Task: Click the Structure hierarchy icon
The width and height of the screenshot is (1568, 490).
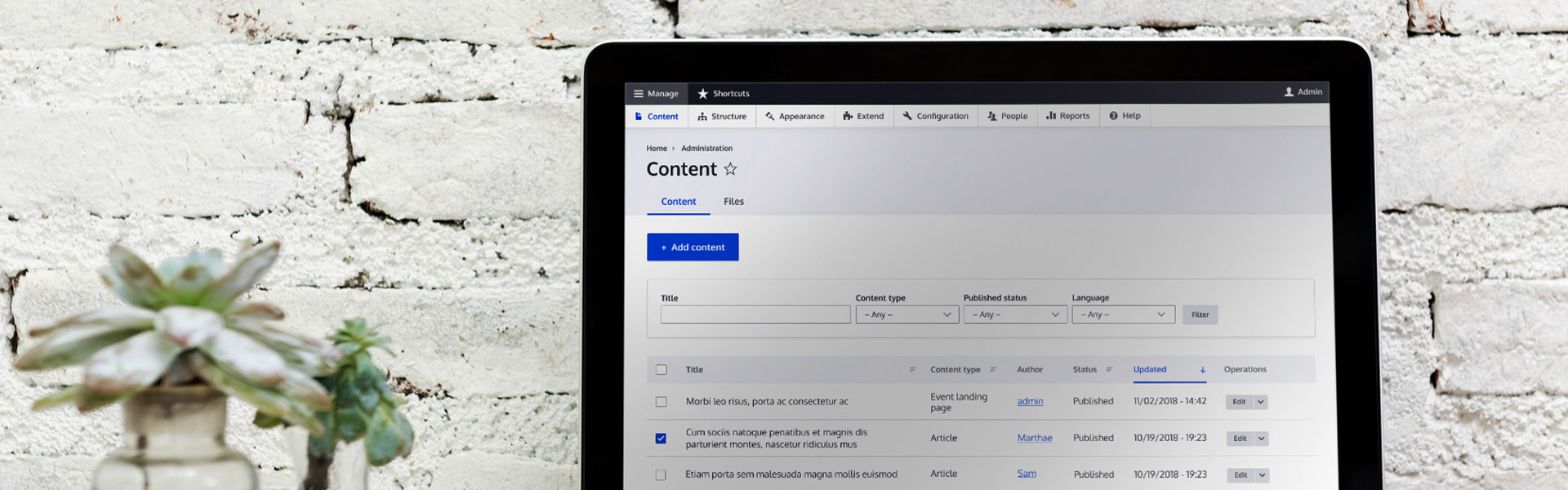Action: [702, 117]
